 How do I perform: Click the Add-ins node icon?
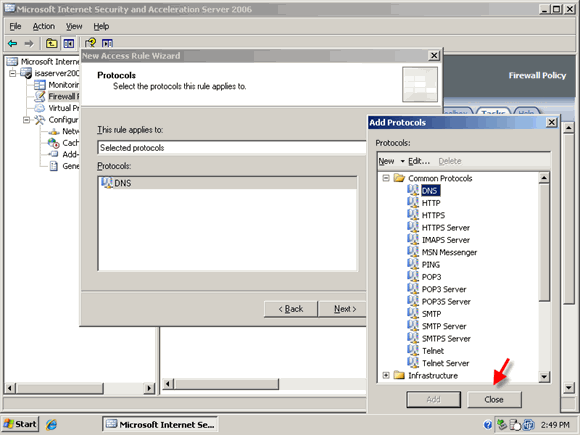(54, 154)
